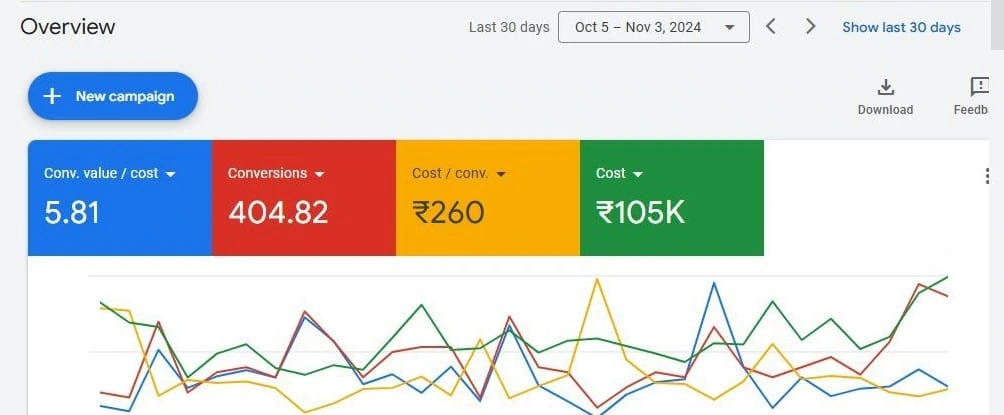Expand the Cost metric dropdown arrow

(x=638, y=174)
